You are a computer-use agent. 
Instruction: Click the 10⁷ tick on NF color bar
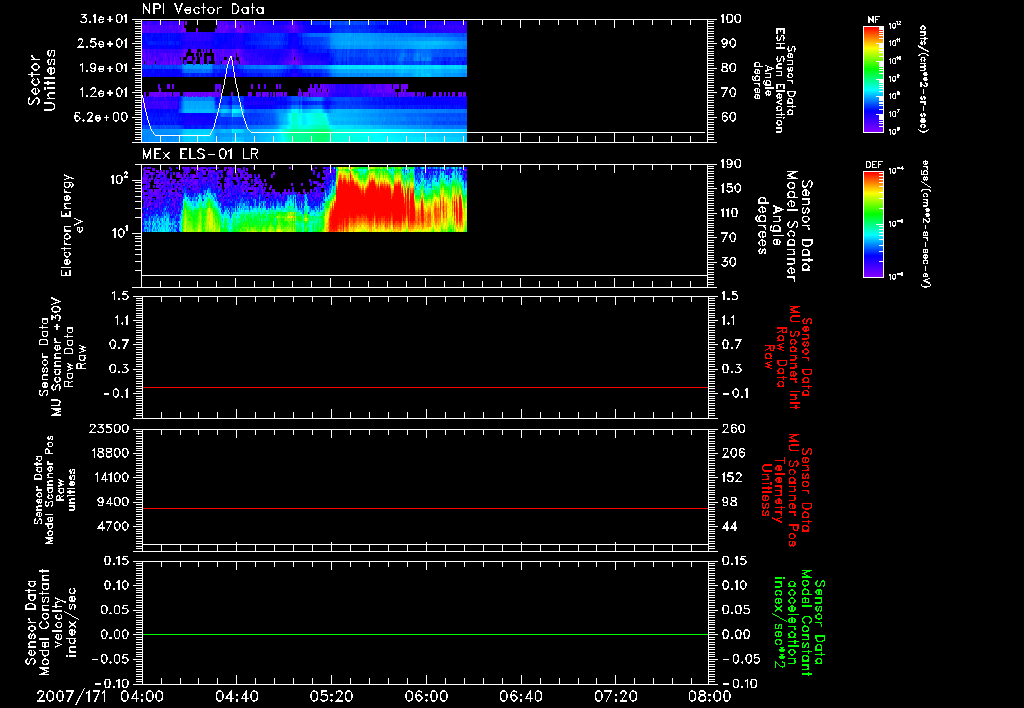coord(894,114)
